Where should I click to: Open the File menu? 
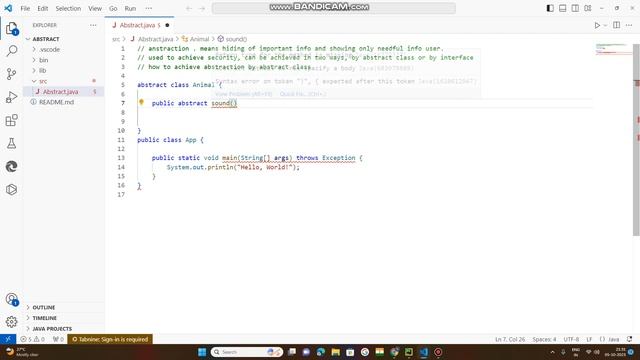coord(25,8)
